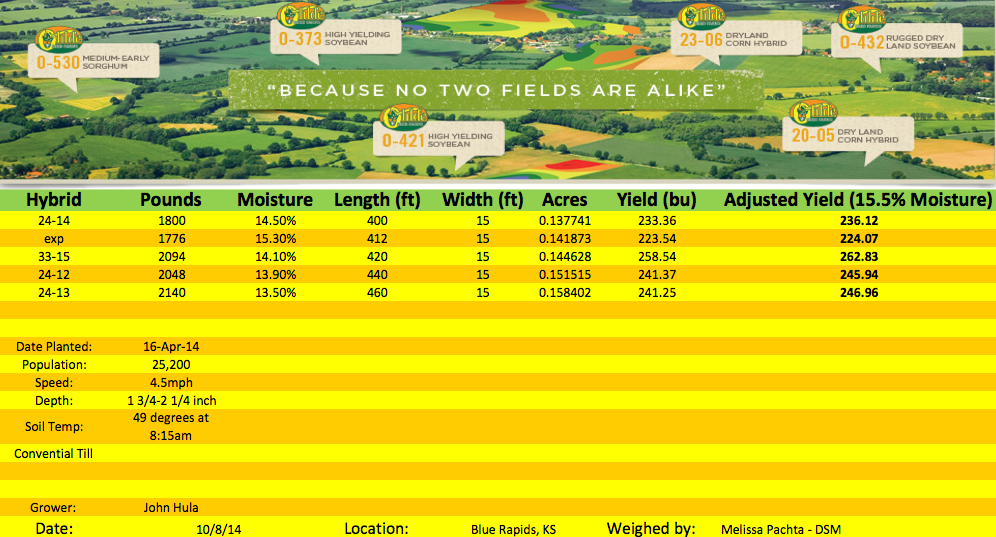Click the logo on the 20-05 corn tag
The image size is (996, 537).
[813, 113]
